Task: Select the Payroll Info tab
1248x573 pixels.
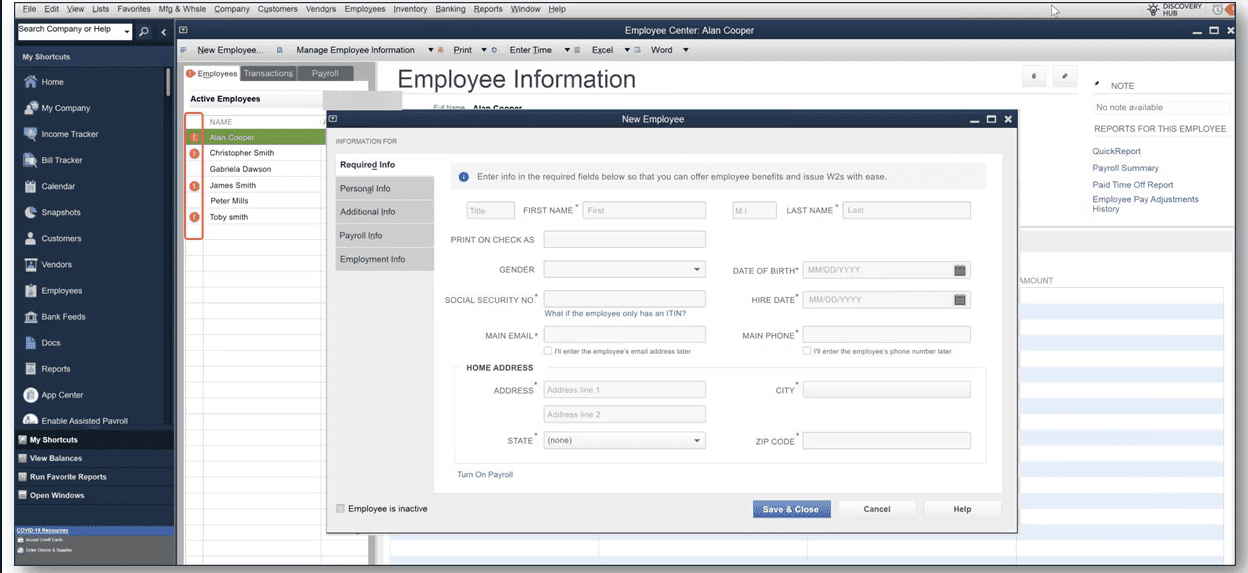Action: [384, 235]
